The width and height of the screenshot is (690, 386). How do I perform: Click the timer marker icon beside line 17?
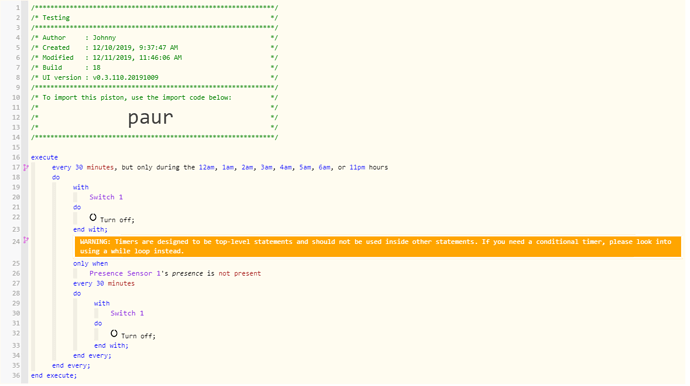tap(26, 167)
